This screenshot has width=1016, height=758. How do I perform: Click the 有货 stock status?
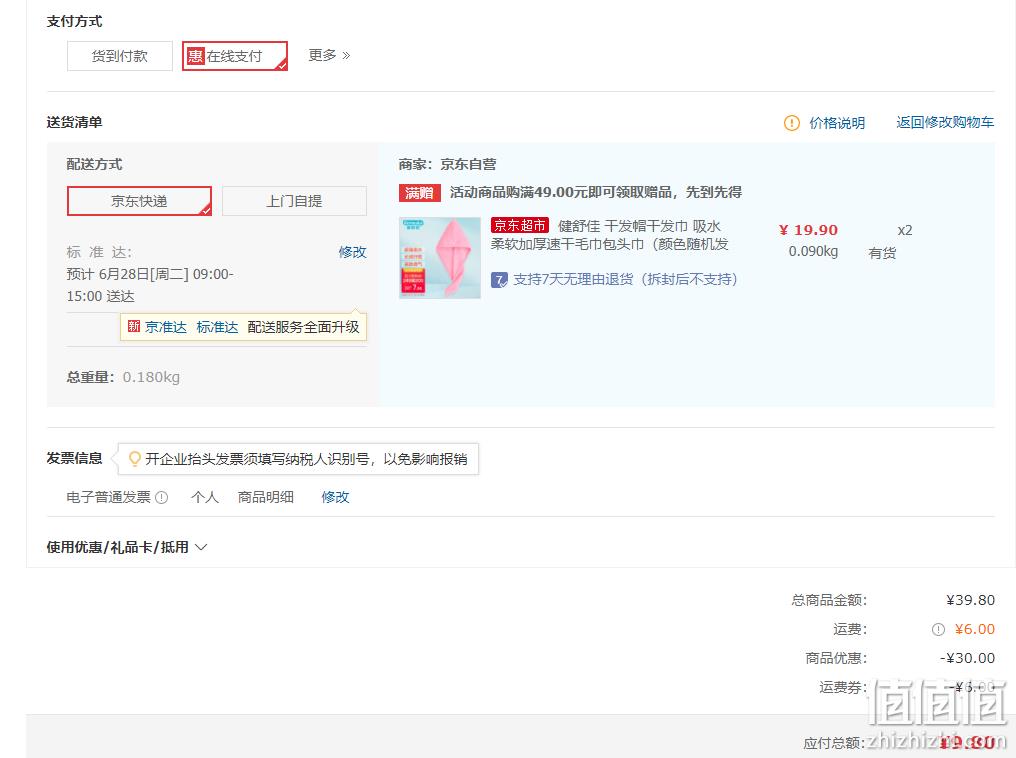tap(882, 253)
